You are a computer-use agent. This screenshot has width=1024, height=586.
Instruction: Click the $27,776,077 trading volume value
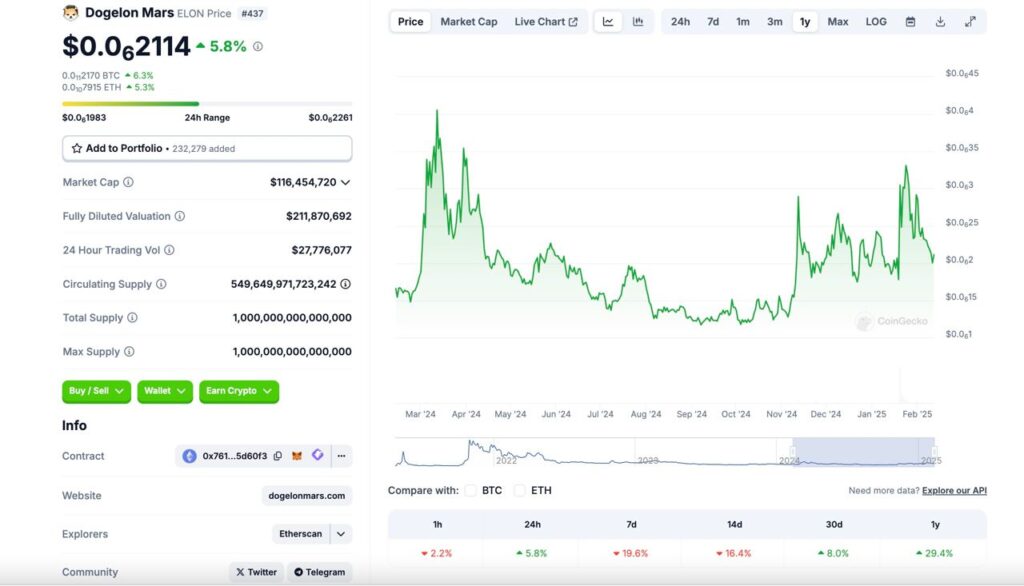[321, 250]
